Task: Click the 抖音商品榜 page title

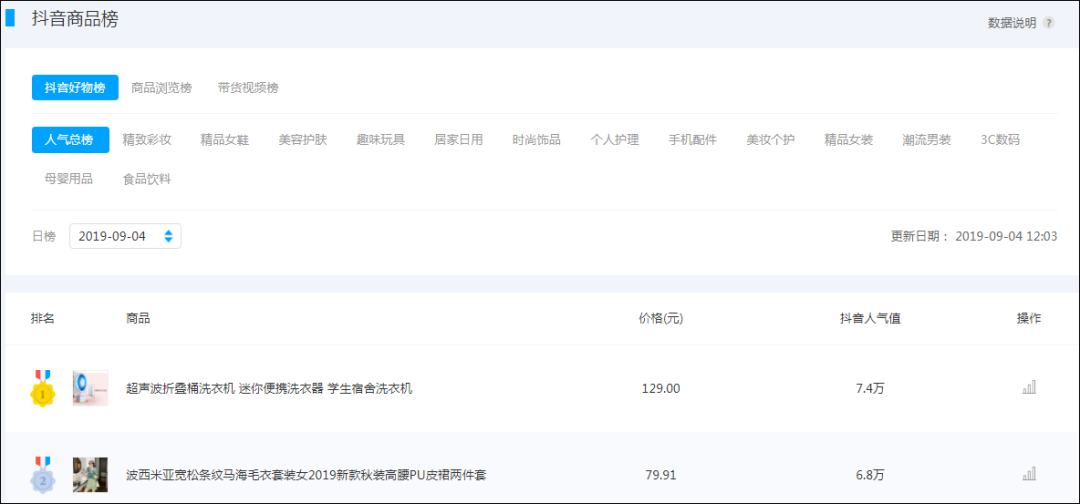Action: pyautogui.click(x=74, y=19)
